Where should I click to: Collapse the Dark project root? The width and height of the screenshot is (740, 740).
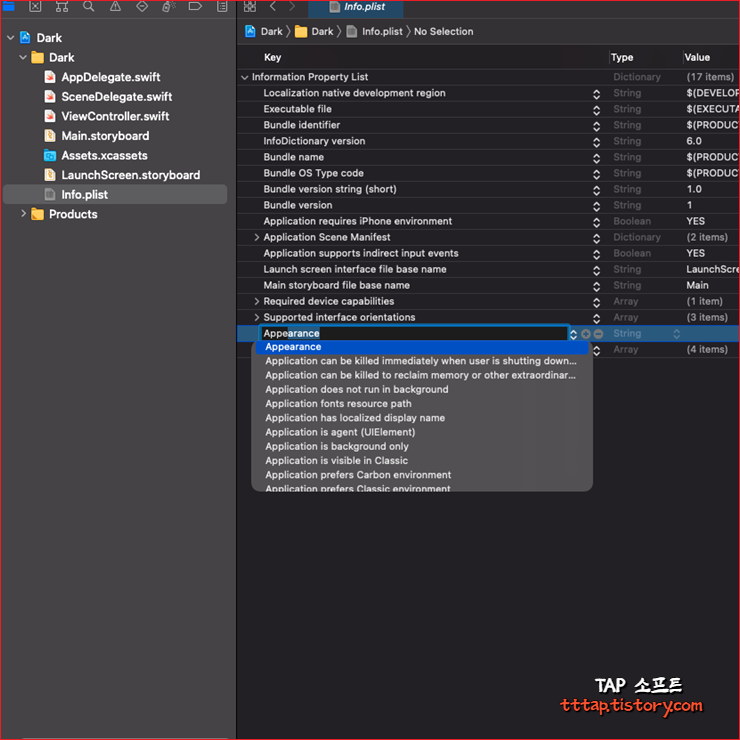pos(10,38)
